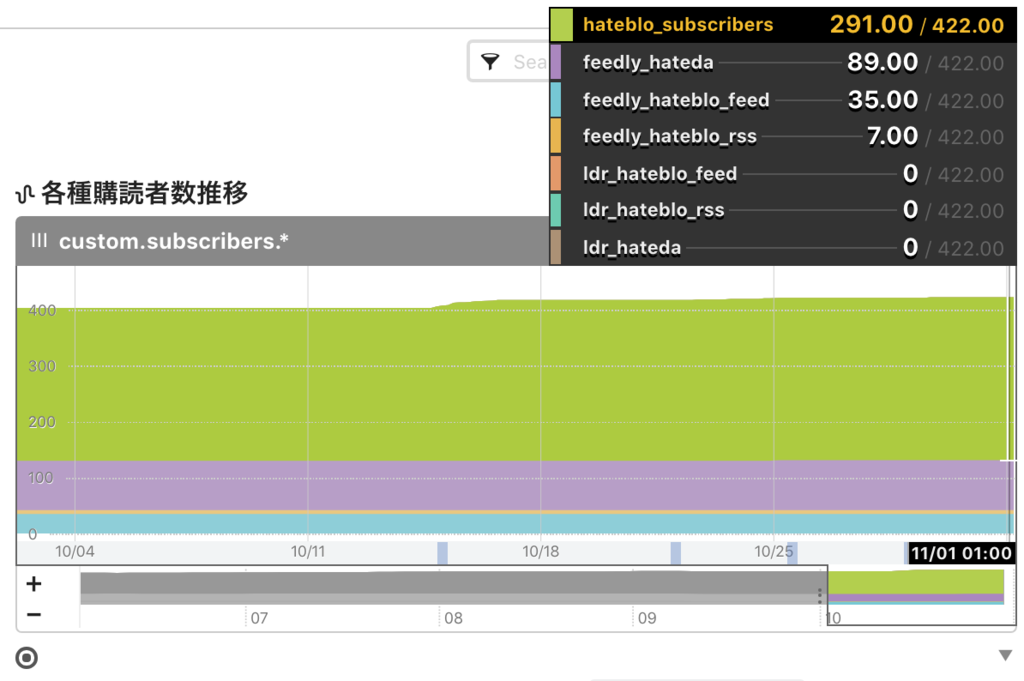The image size is (1024, 681).
Task: Zoom in with the plus button
Action: click(x=34, y=584)
